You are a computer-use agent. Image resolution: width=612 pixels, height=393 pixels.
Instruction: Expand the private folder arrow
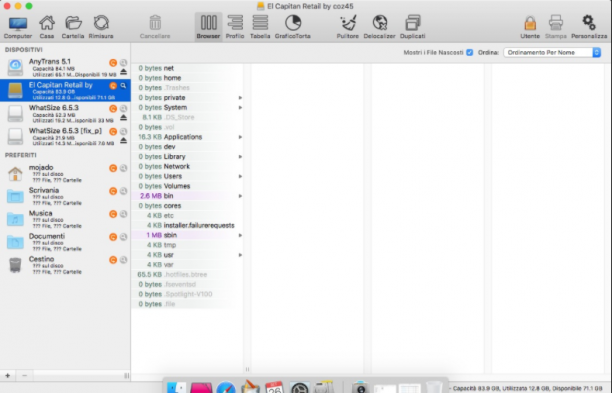tap(240, 98)
